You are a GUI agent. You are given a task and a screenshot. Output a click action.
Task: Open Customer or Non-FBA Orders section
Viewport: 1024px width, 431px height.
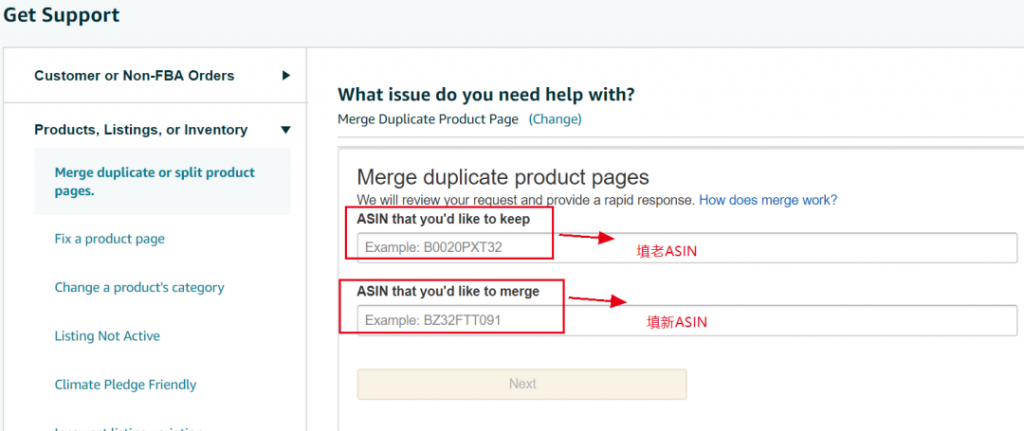134,76
